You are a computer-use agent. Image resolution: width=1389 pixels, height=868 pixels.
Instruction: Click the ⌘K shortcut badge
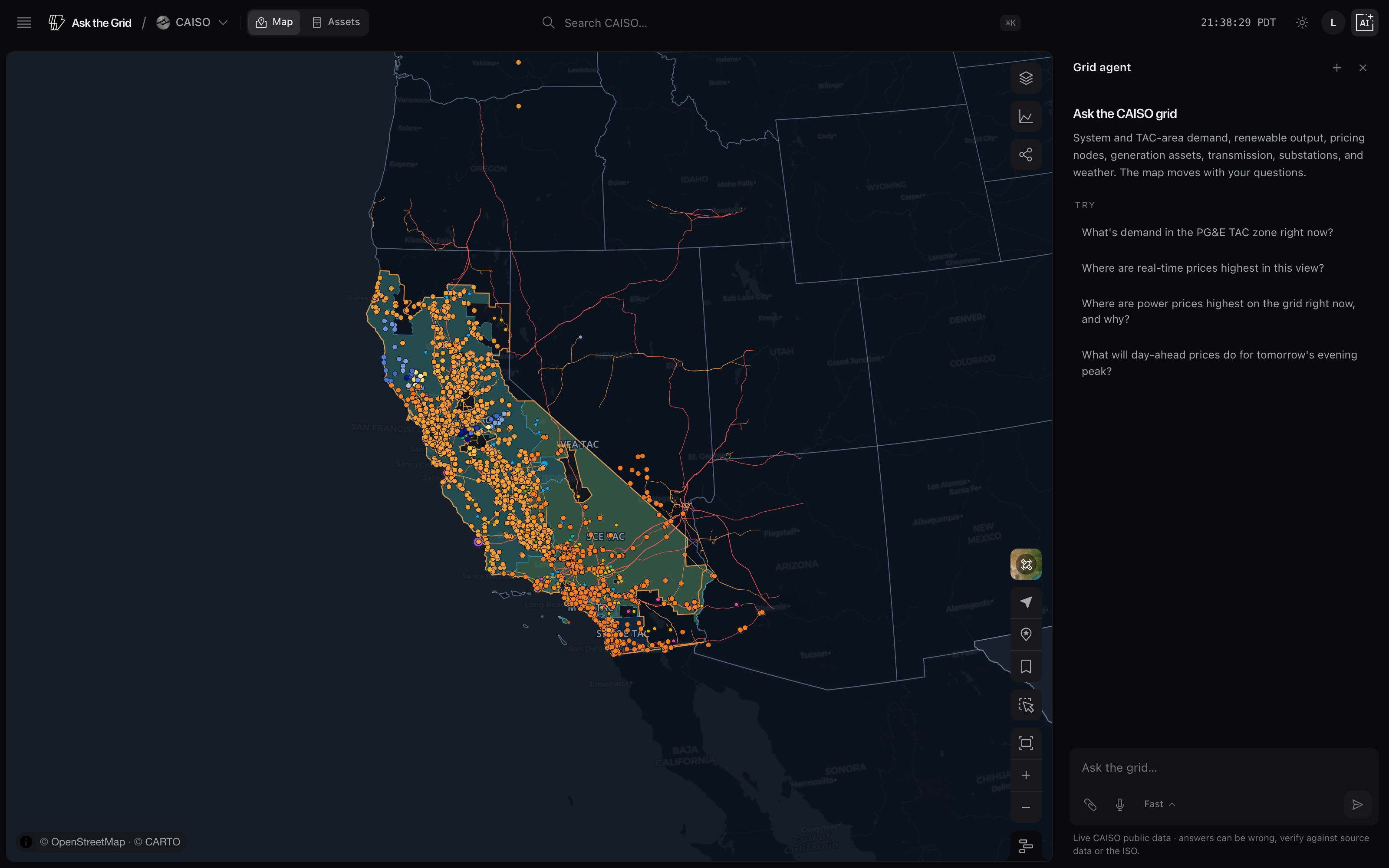pos(1010,23)
